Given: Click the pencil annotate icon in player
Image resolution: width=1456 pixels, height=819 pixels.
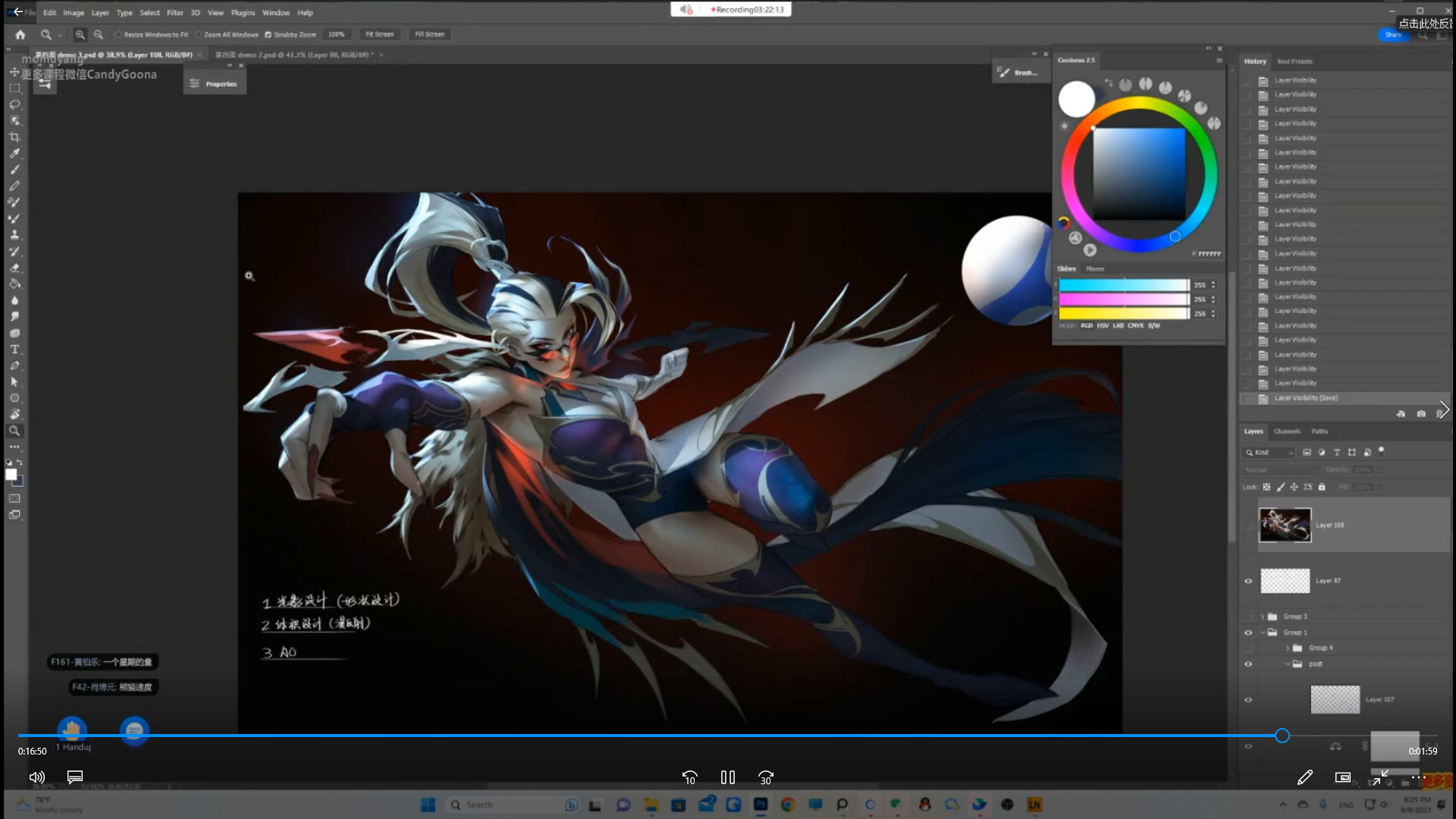Looking at the screenshot, I should [x=1305, y=777].
